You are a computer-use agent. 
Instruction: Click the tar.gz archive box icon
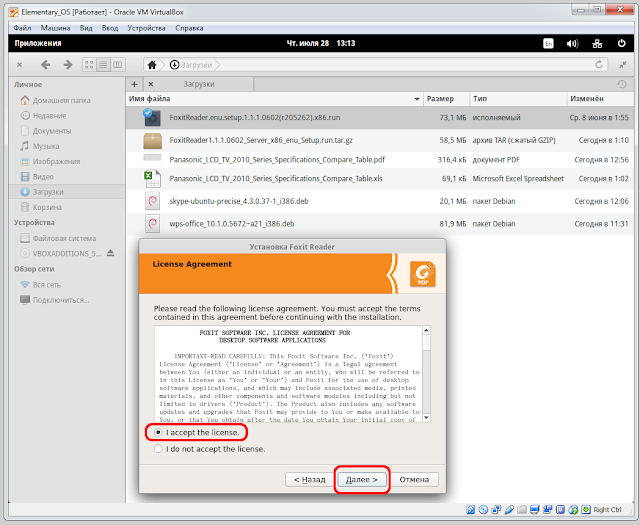pos(153,141)
